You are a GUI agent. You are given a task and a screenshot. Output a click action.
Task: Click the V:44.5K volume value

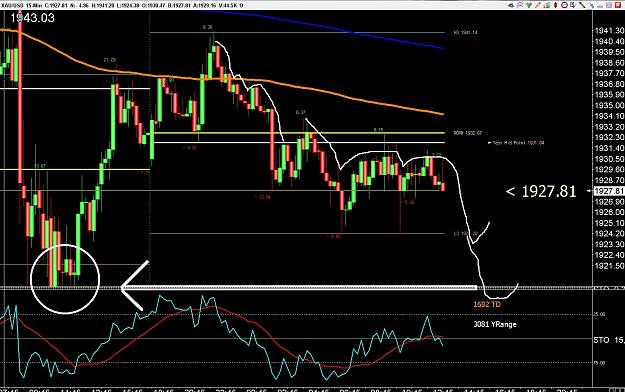coord(228,6)
